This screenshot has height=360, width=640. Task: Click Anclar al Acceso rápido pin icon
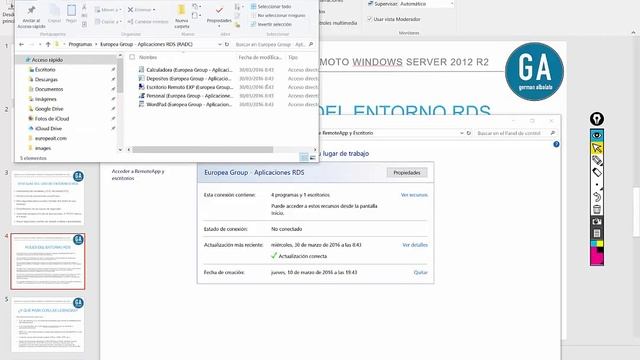31,10
